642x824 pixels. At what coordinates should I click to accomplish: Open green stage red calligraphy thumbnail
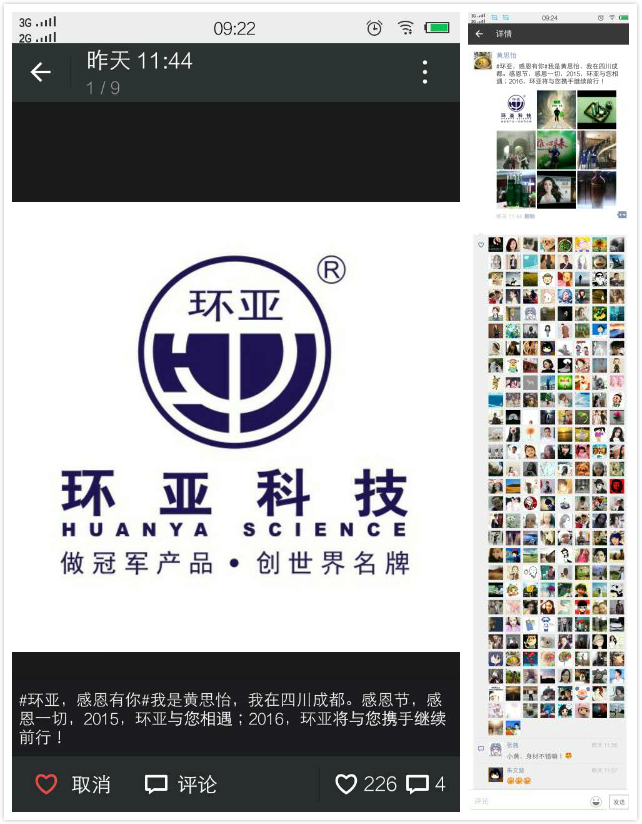coord(556,150)
